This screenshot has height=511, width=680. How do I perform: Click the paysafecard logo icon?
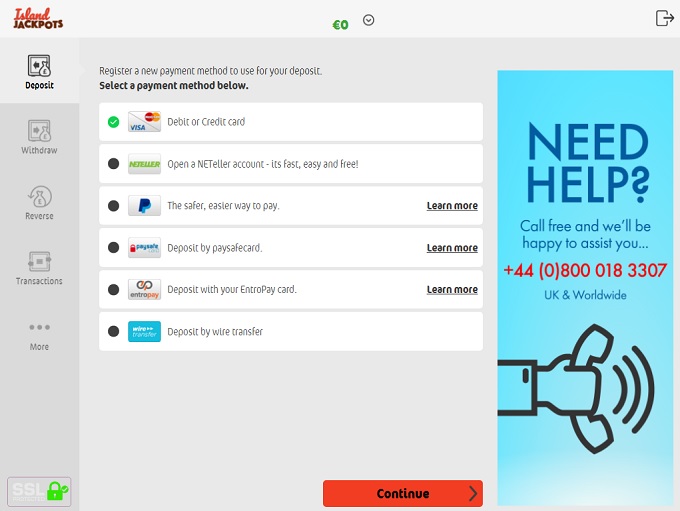144,248
